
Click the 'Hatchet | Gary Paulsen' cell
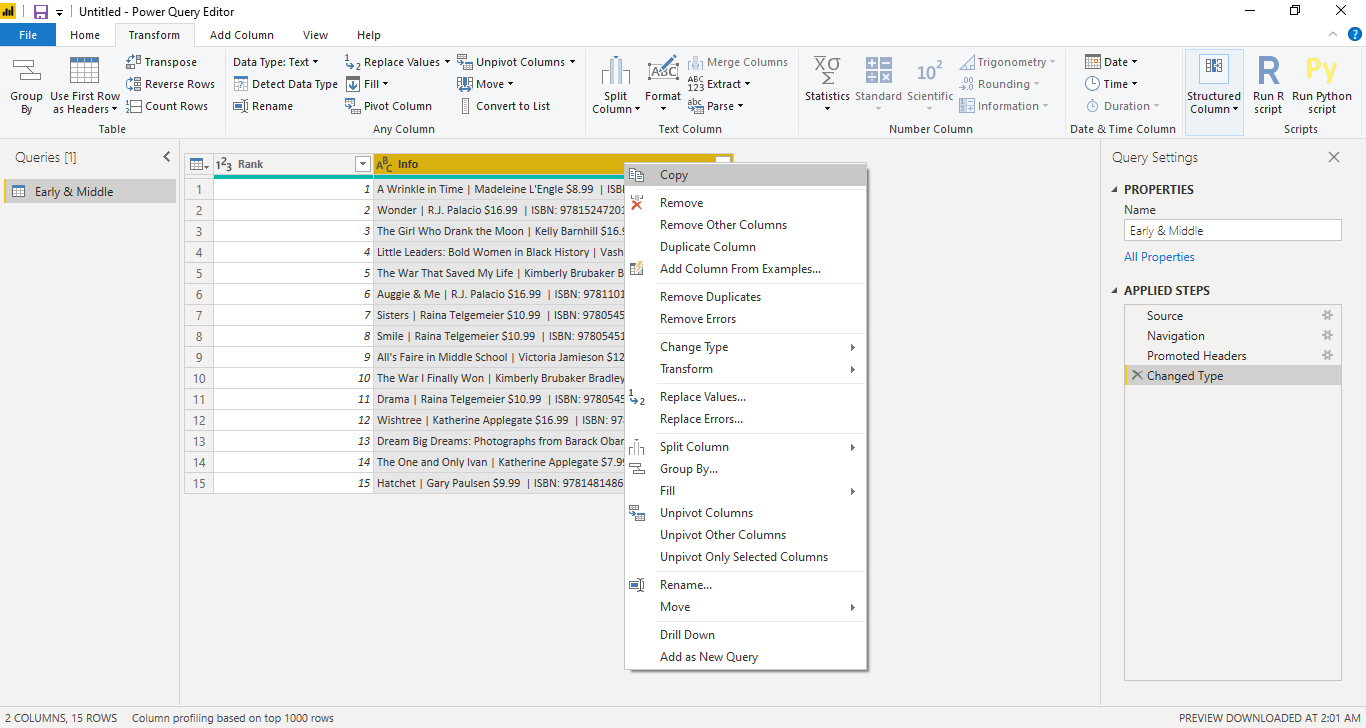click(x=500, y=483)
